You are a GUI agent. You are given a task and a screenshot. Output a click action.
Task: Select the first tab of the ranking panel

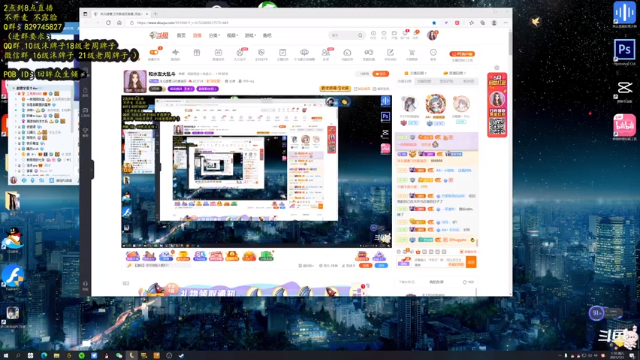coord(404,81)
